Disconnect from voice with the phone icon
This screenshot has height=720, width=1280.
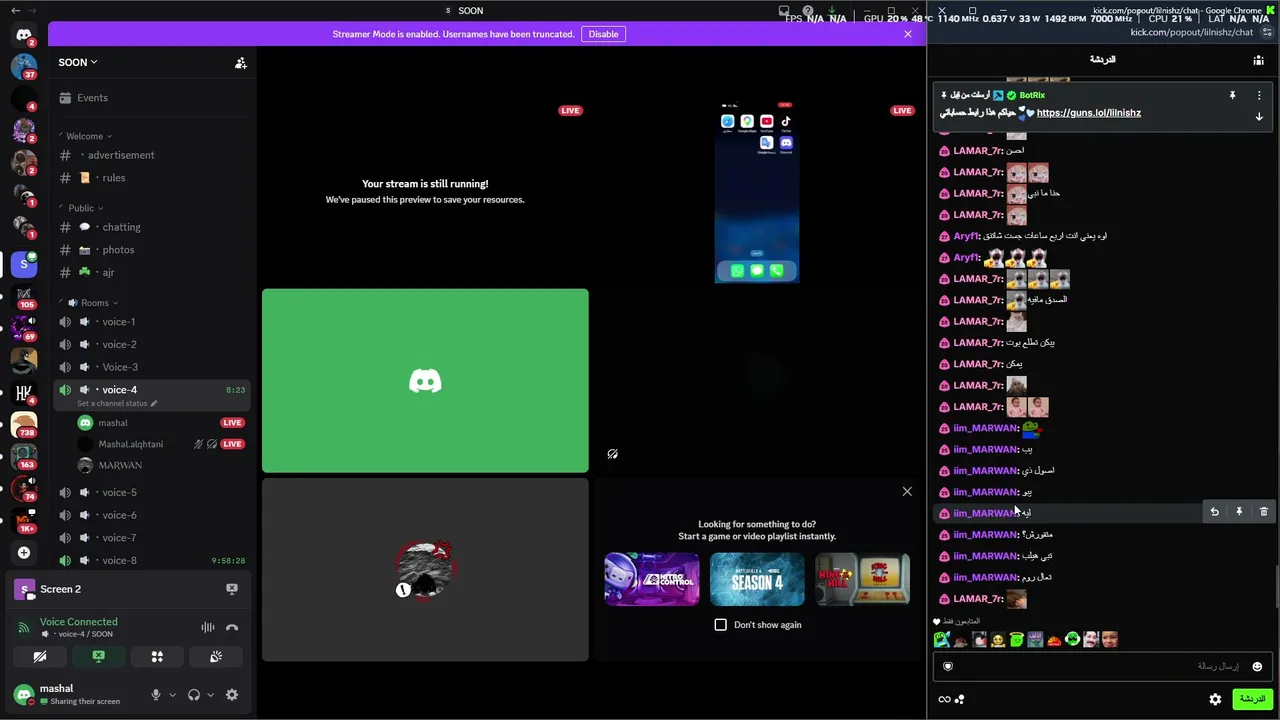pos(232,628)
